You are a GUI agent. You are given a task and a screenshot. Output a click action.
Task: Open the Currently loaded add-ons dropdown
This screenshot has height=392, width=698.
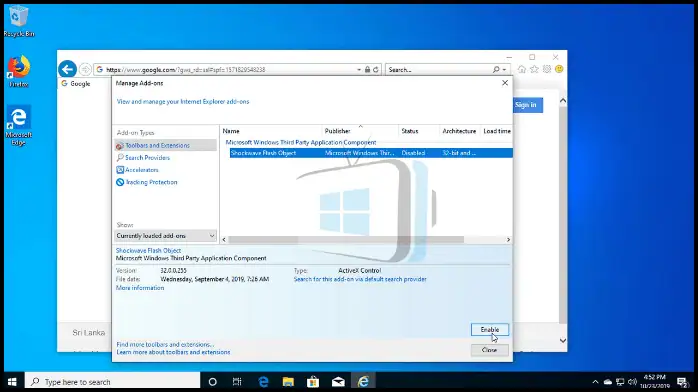click(x=165, y=236)
